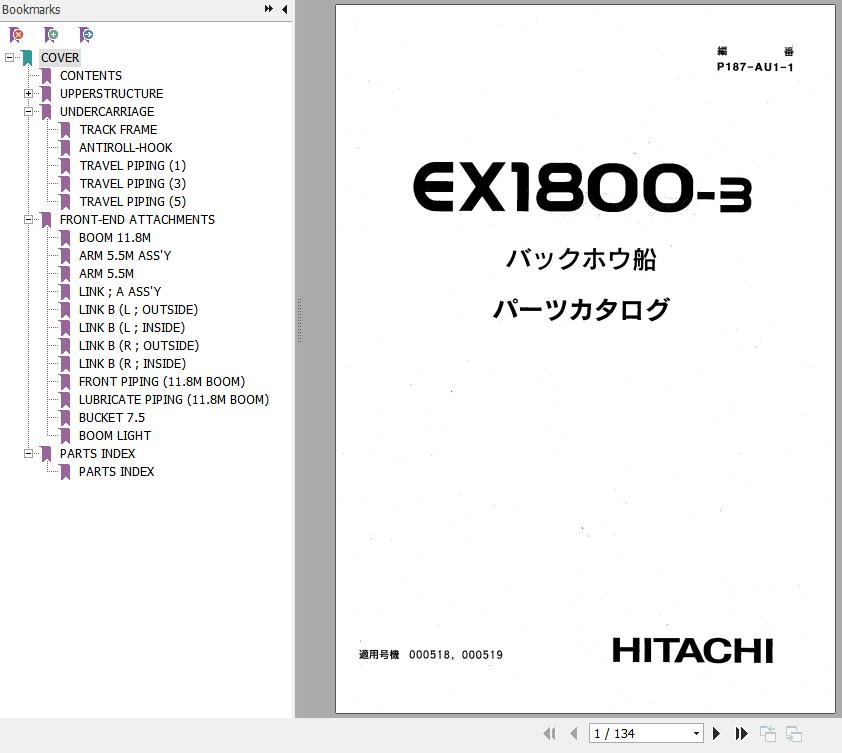Collapse the COVER tree node

pos(9,57)
